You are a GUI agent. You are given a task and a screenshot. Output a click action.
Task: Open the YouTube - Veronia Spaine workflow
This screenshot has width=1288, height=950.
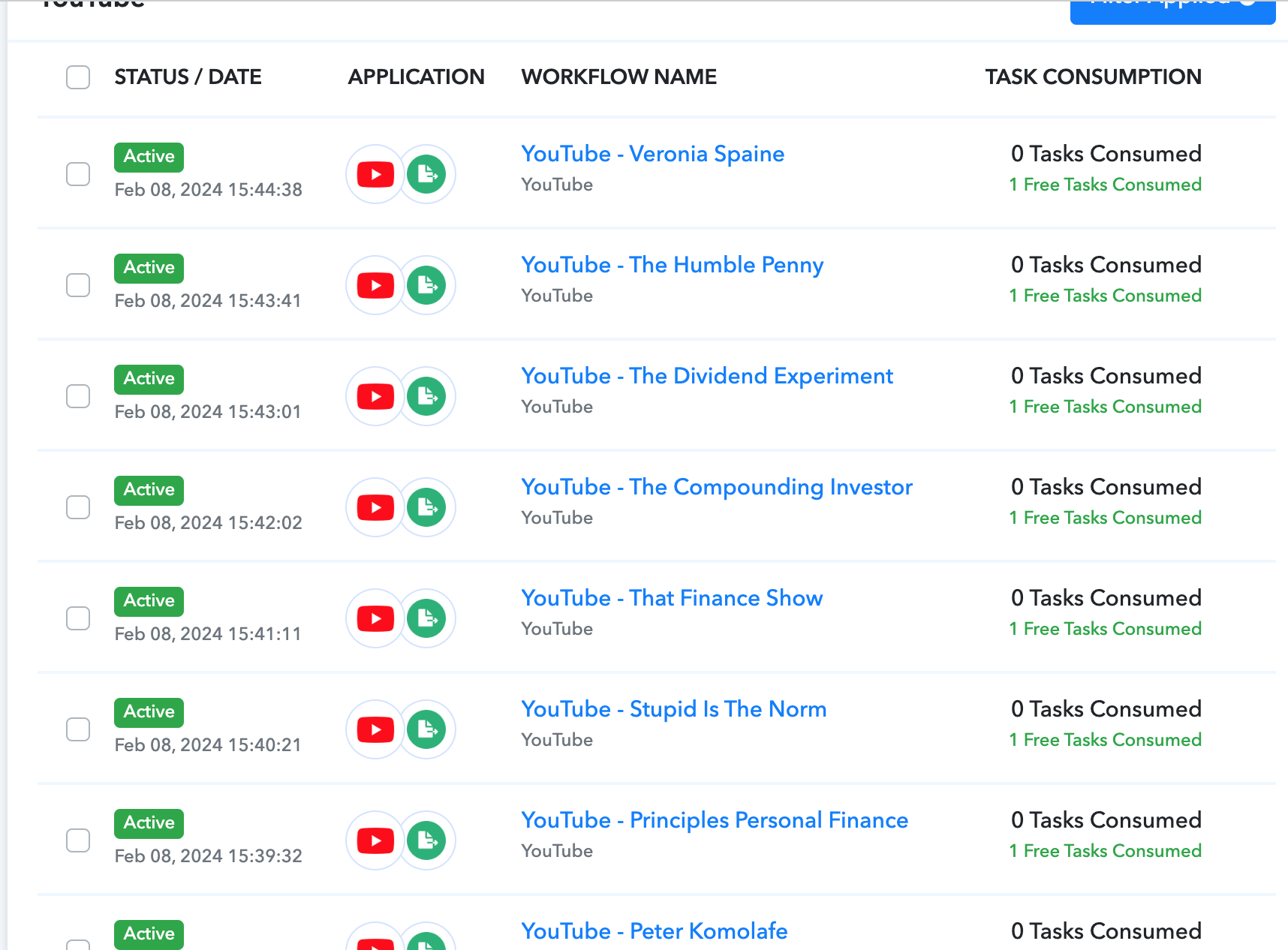[x=653, y=154]
